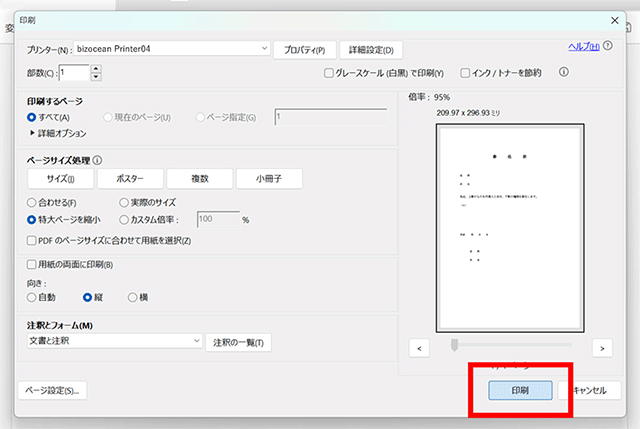Click the キャンセル button
The width and height of the screenshot is (640, 429).
pyautogui.click(x=590, y=391)
